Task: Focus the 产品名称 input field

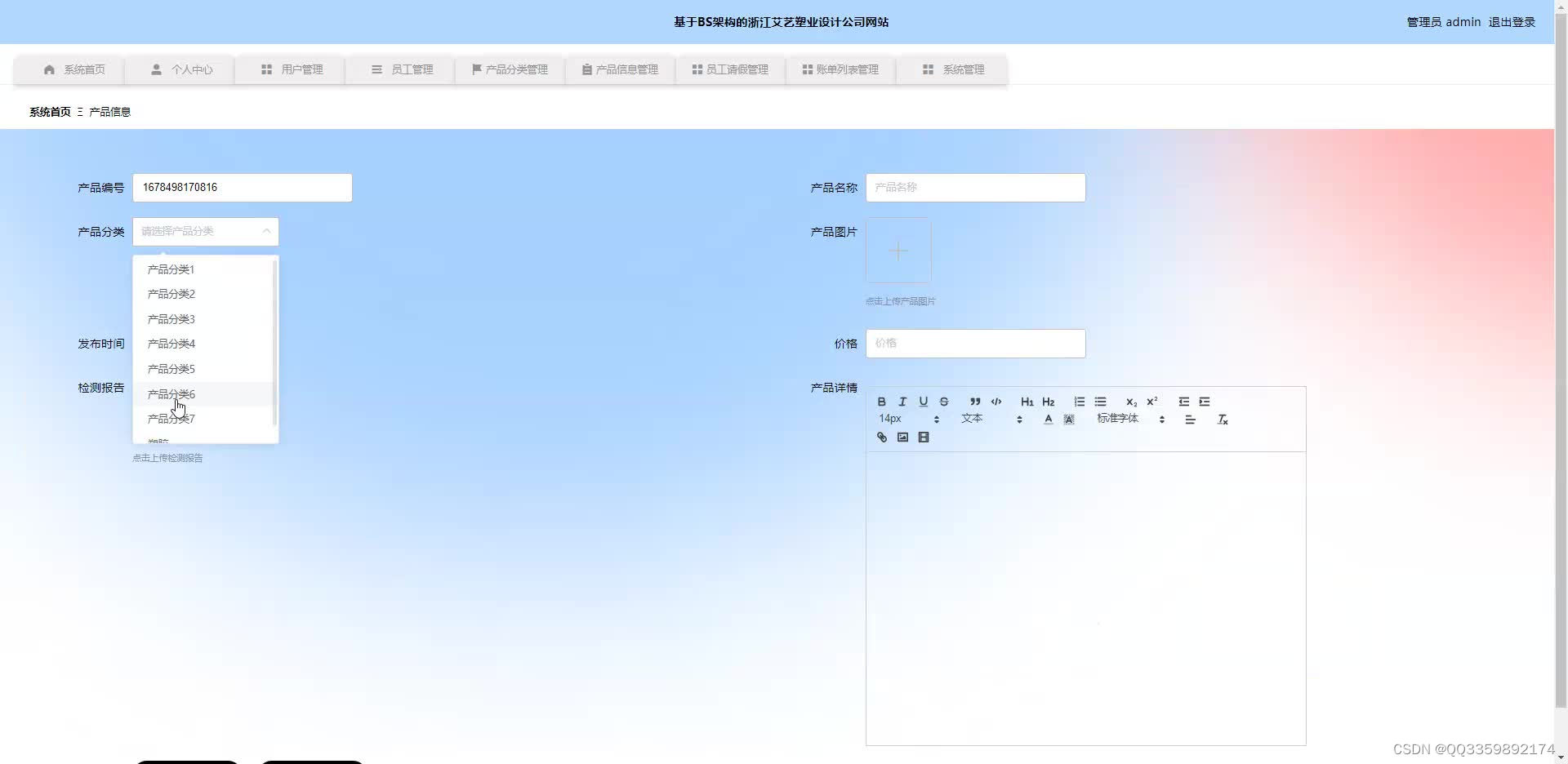Action: click(x=976, y=188)
